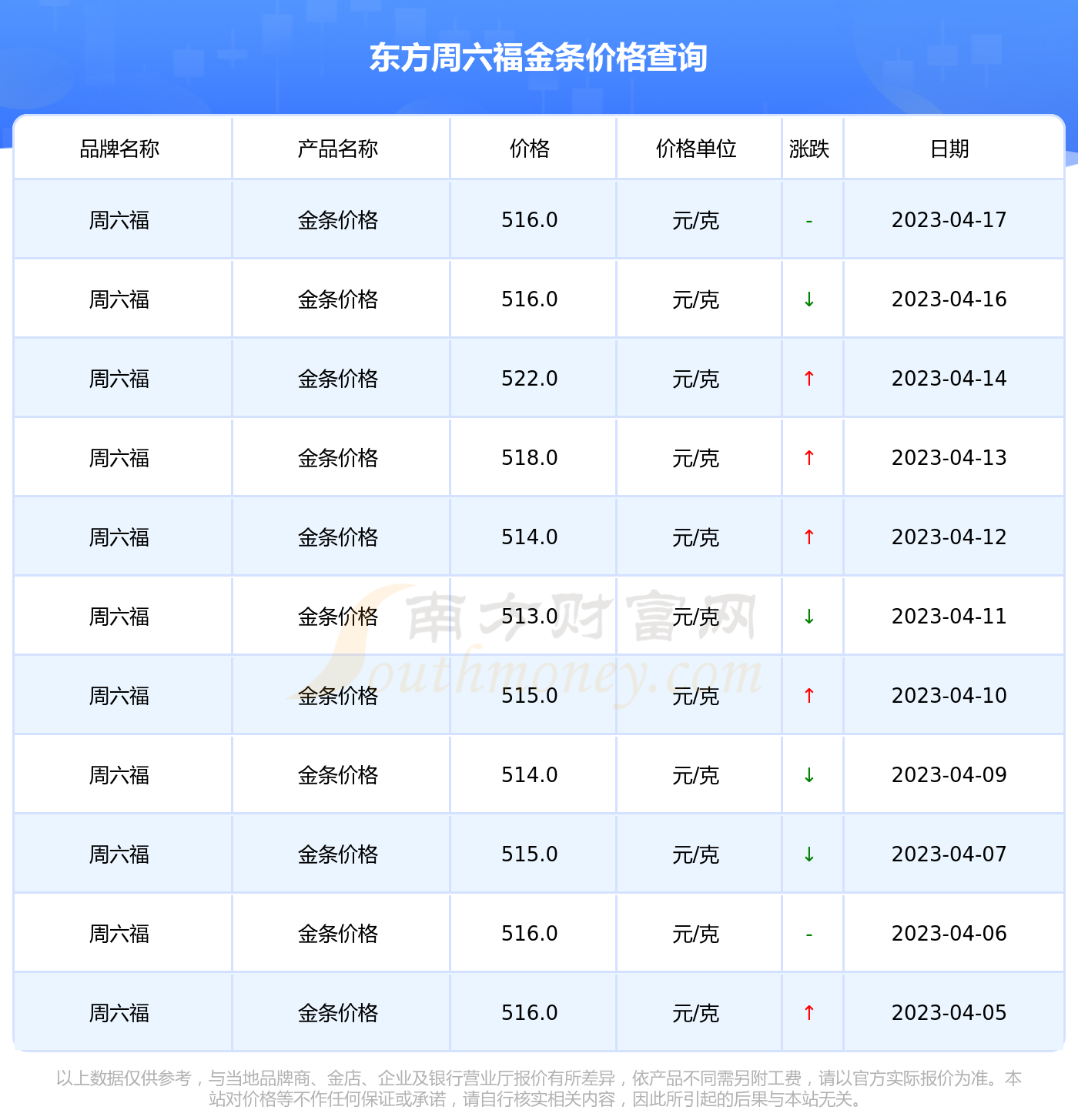Click the date 2023-04-12

[x=949, y=537]
